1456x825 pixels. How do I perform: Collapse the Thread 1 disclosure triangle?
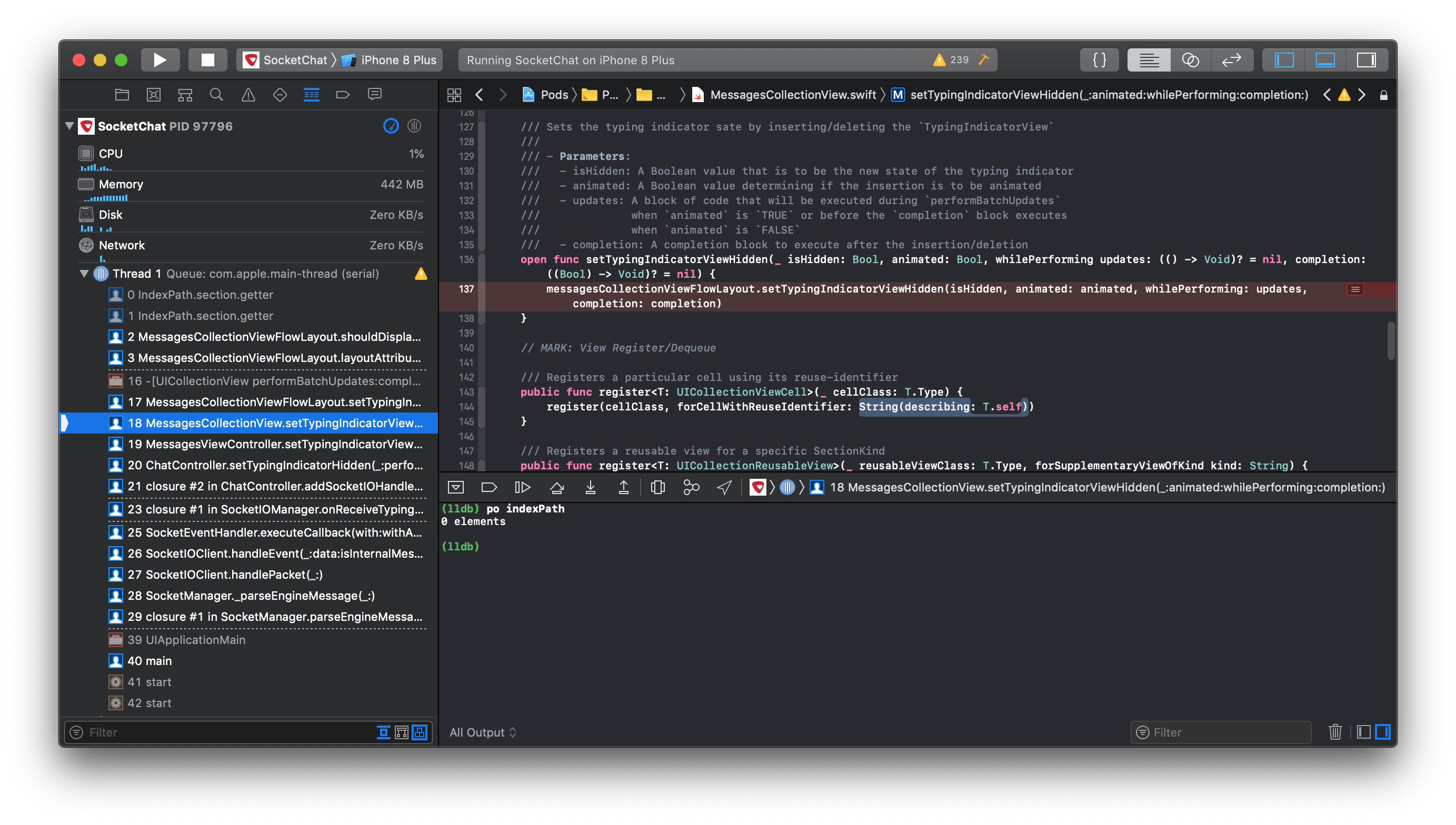[x=84, y=274]
